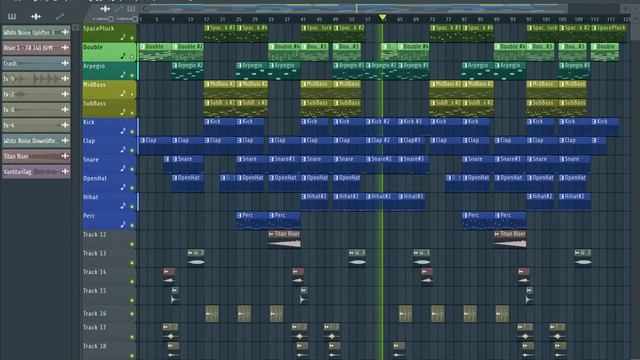Click waveform icon on the fx-4 item
Viewport: 640px width, 360px height.
pyautogui.click(x=65, y=125)
